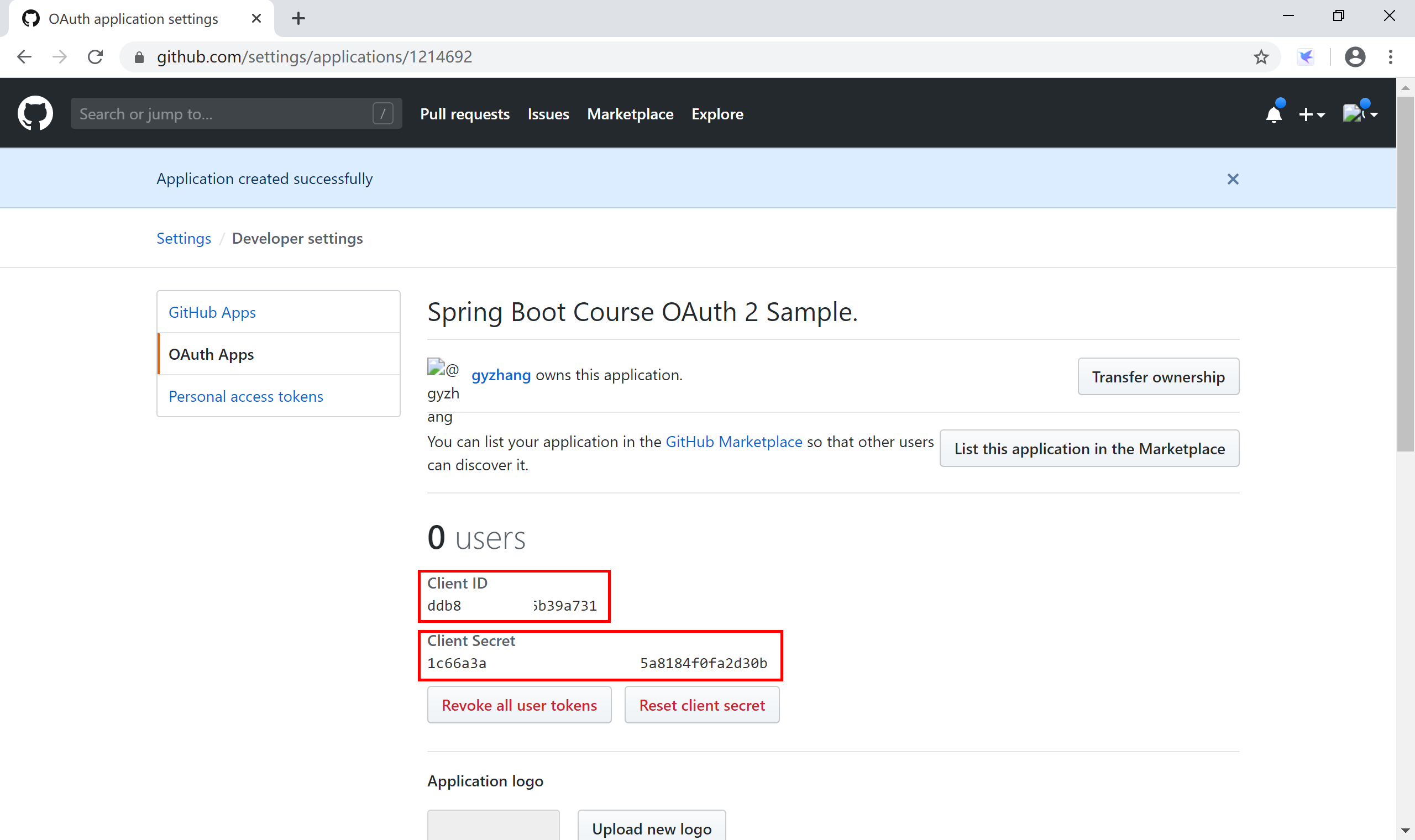Open the Chrome profile avatar icon
This screenshot has height=840, width=1415.
tap(1355, 56)
